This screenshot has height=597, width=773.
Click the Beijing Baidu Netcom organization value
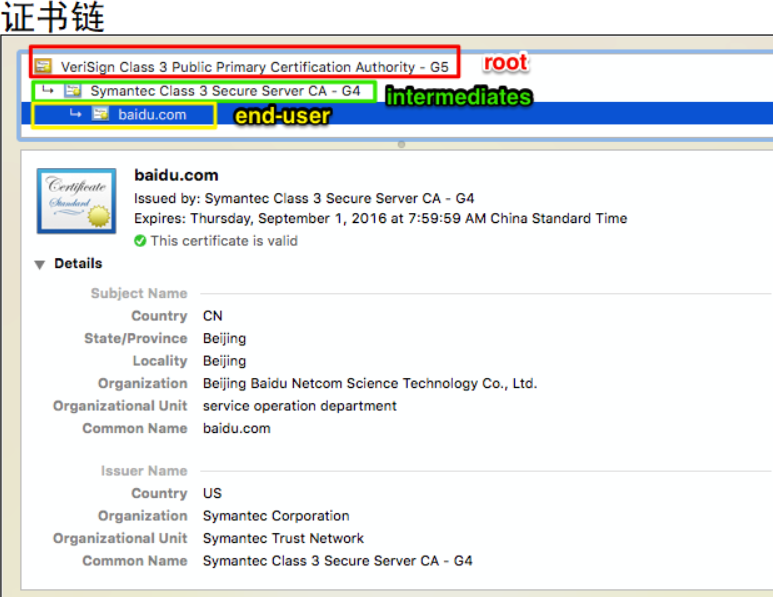coord(370,384)
